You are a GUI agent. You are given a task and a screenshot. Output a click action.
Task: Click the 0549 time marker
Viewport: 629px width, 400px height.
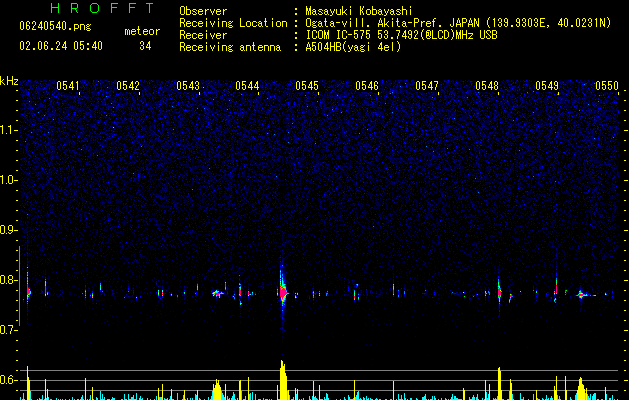[x=547, y=86]
